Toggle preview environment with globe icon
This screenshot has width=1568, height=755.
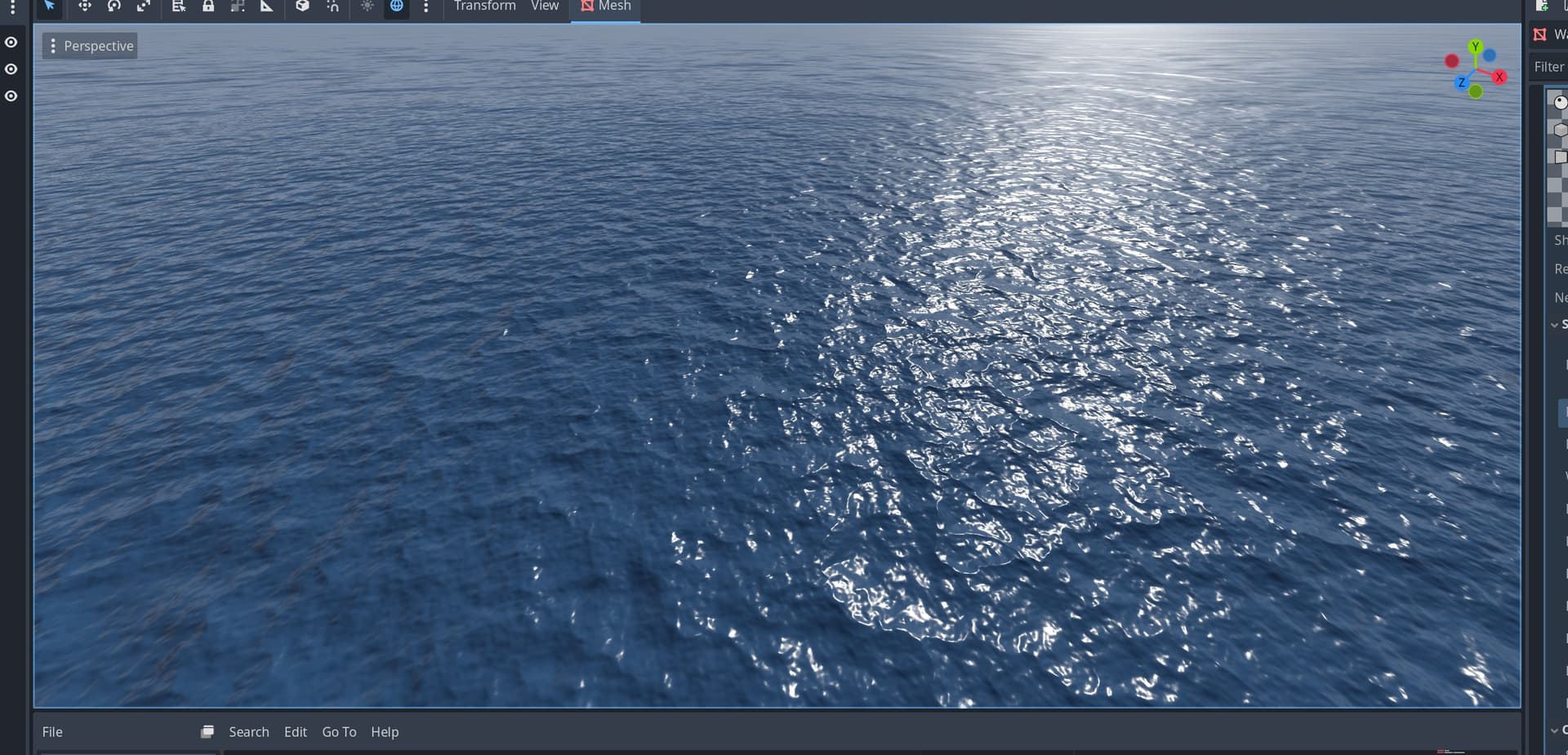(x=397, y=7)
